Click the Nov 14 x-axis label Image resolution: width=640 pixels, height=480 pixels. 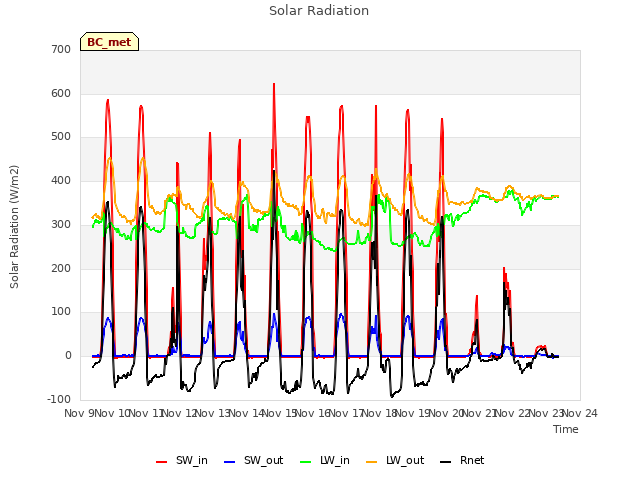pos(247,413)
